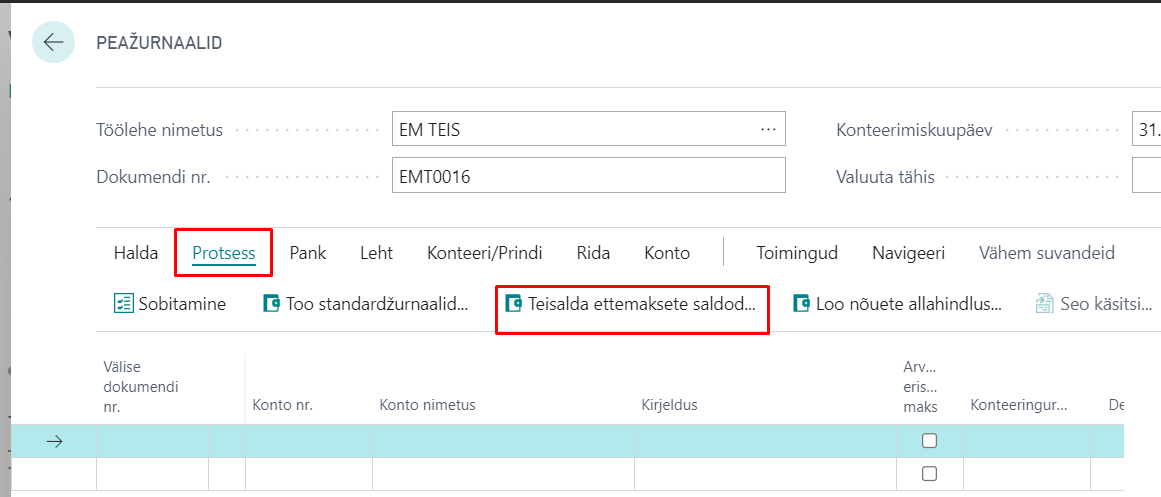Open the Pank menu

[307, 253]
